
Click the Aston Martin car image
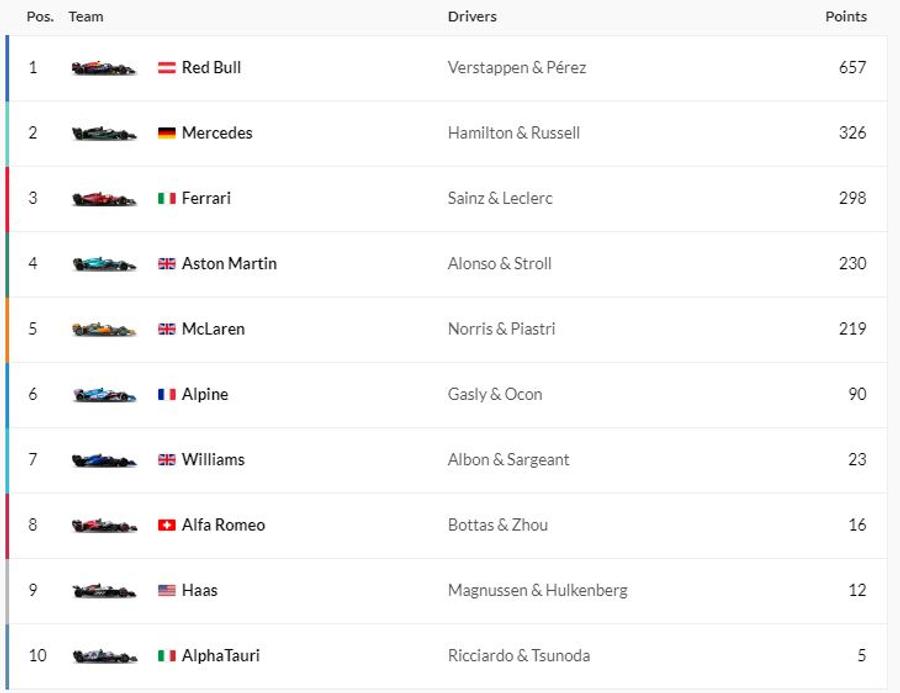pyautogui.click(x=104, y=264)
